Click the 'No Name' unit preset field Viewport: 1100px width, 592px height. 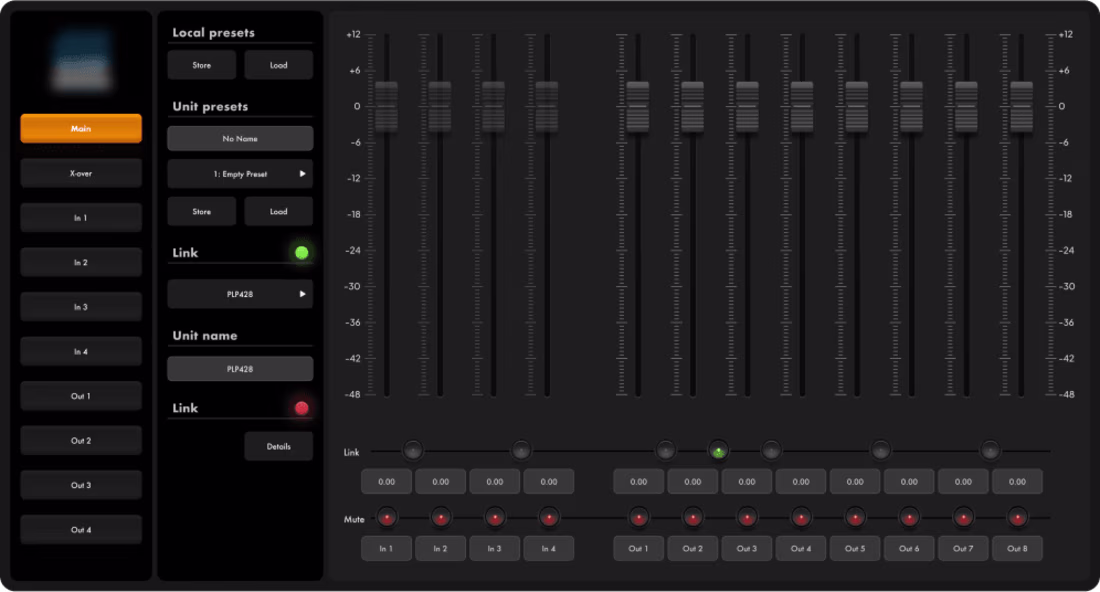tap(240, 138)
